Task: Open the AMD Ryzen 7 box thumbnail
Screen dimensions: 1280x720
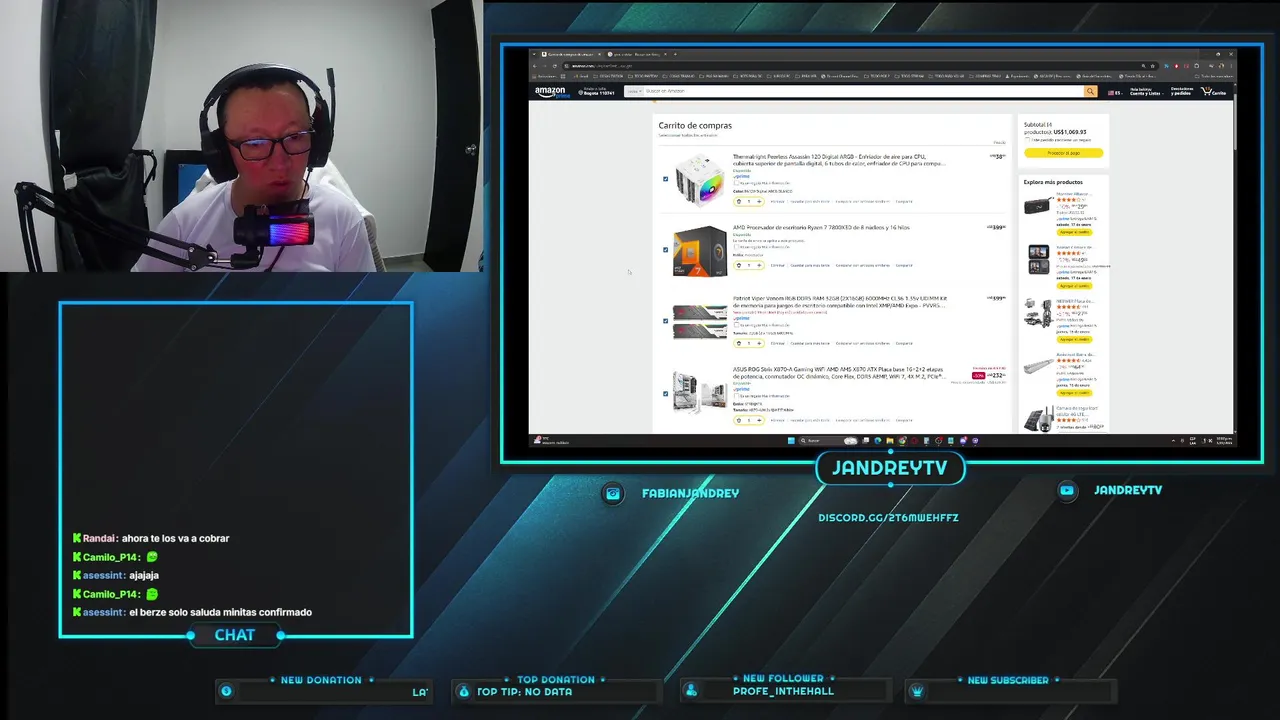Action: (x=699, y=250)
